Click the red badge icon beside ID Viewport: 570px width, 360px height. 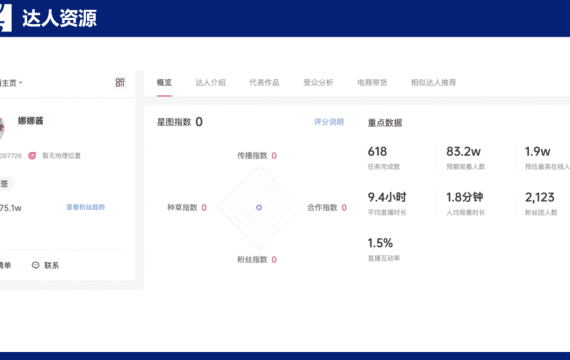pos(32,156)
